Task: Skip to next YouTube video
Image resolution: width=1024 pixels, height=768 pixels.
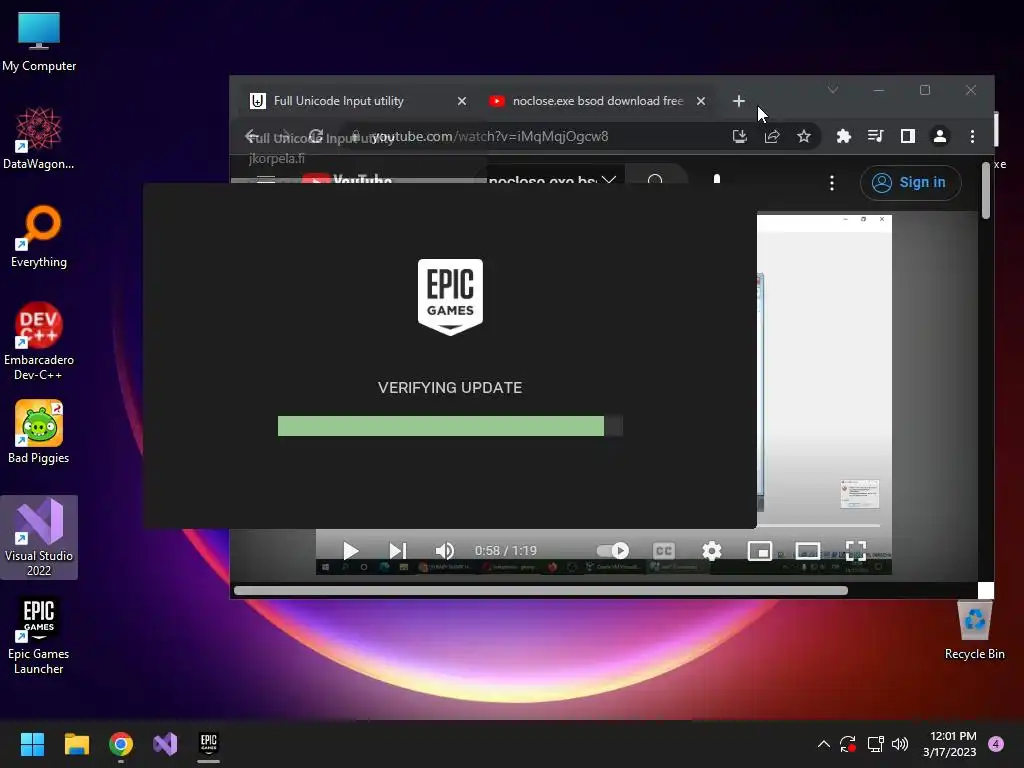Action: [x=397, y=551]
